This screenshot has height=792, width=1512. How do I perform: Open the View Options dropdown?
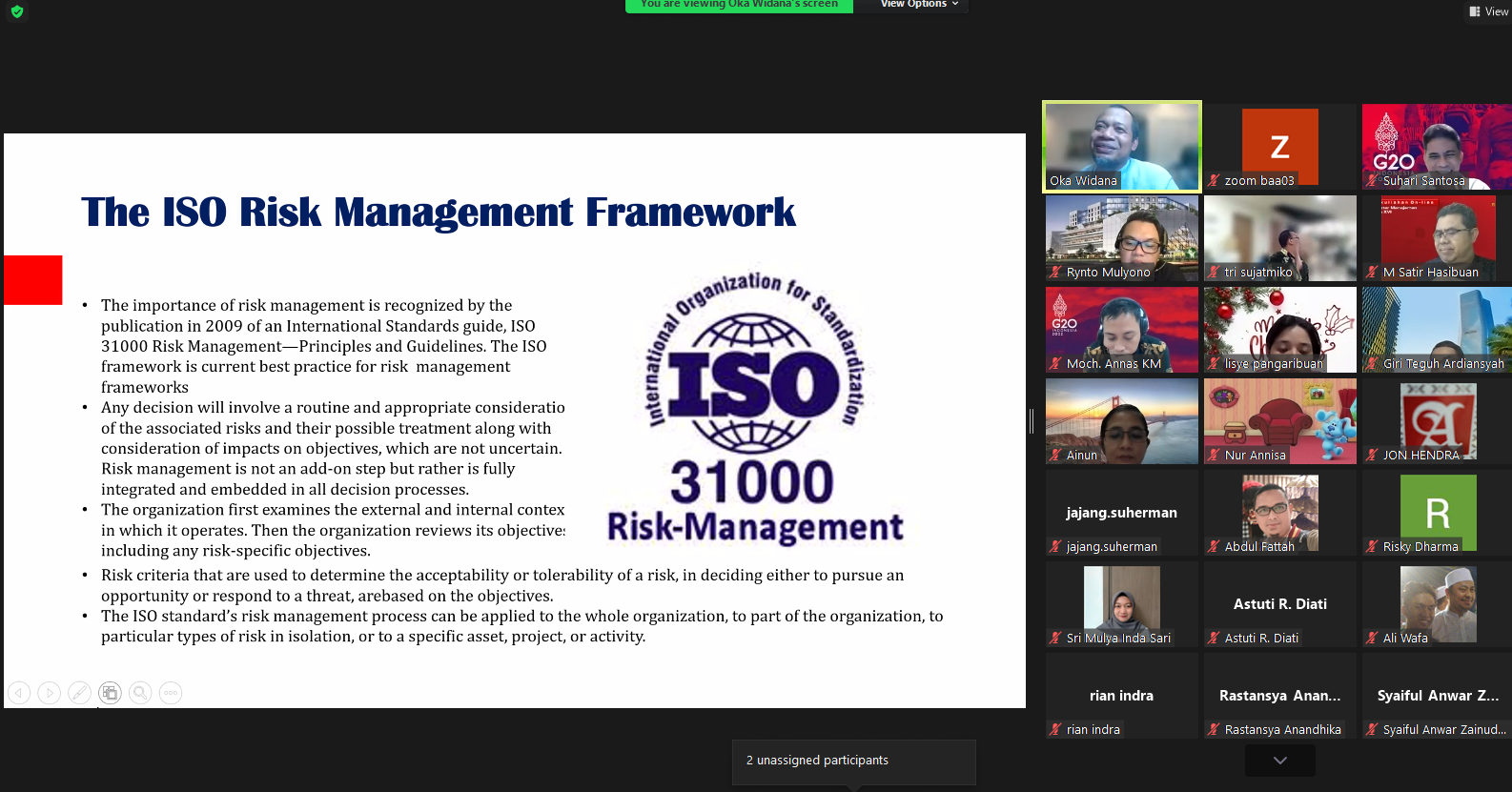[x=919, y=5]
